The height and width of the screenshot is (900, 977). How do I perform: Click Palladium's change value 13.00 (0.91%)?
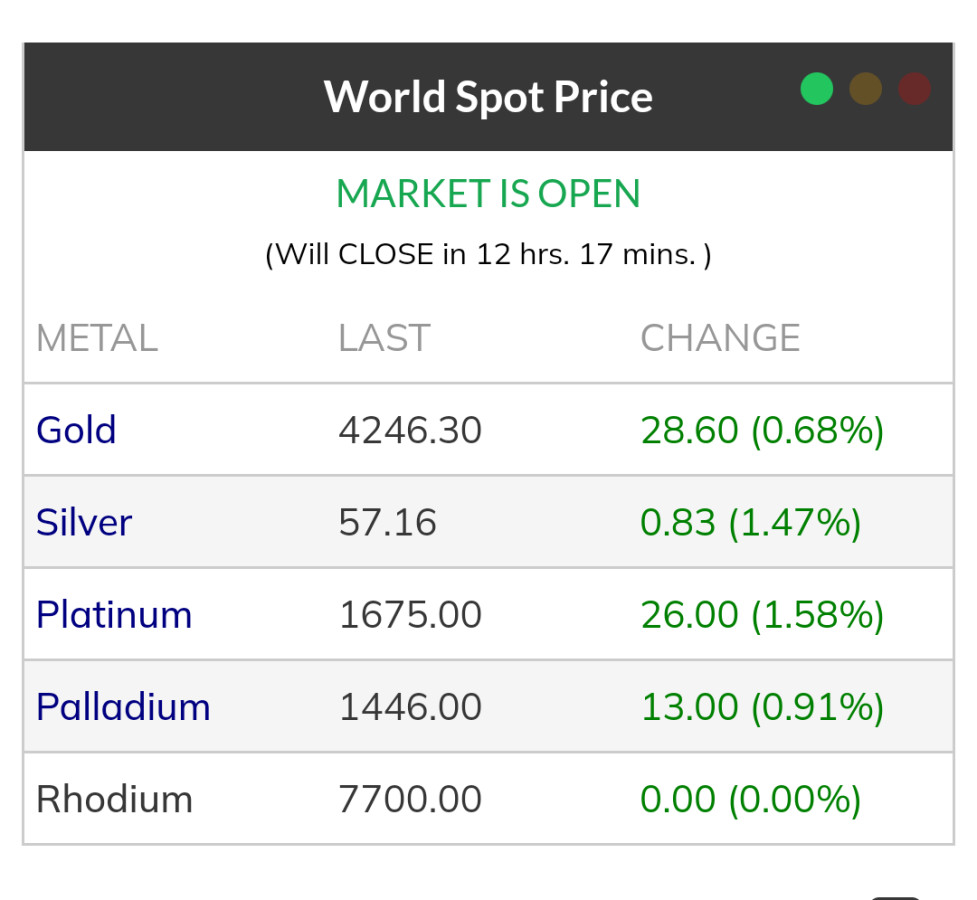pyautogui.click(x=762, y=707)
